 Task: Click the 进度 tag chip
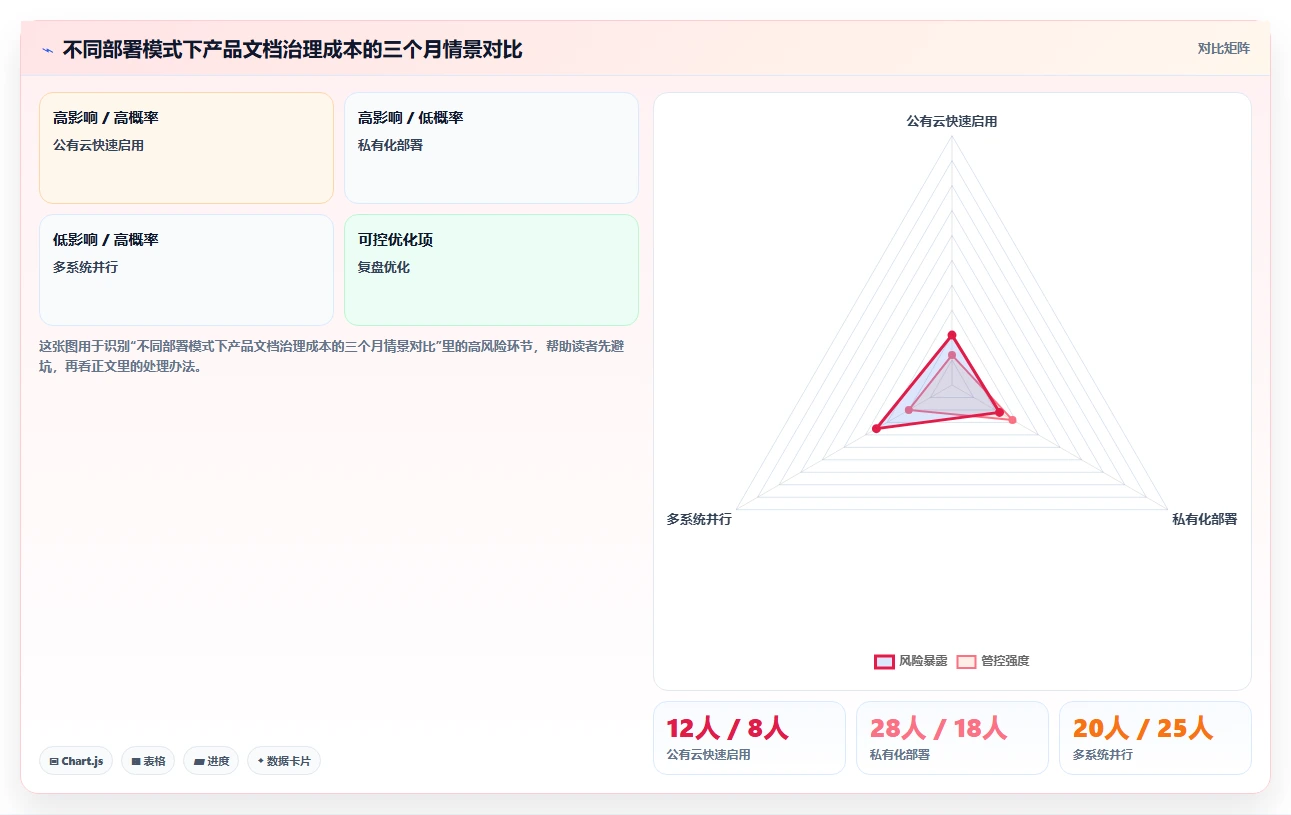pyautogui.click(x=211, y=761)
